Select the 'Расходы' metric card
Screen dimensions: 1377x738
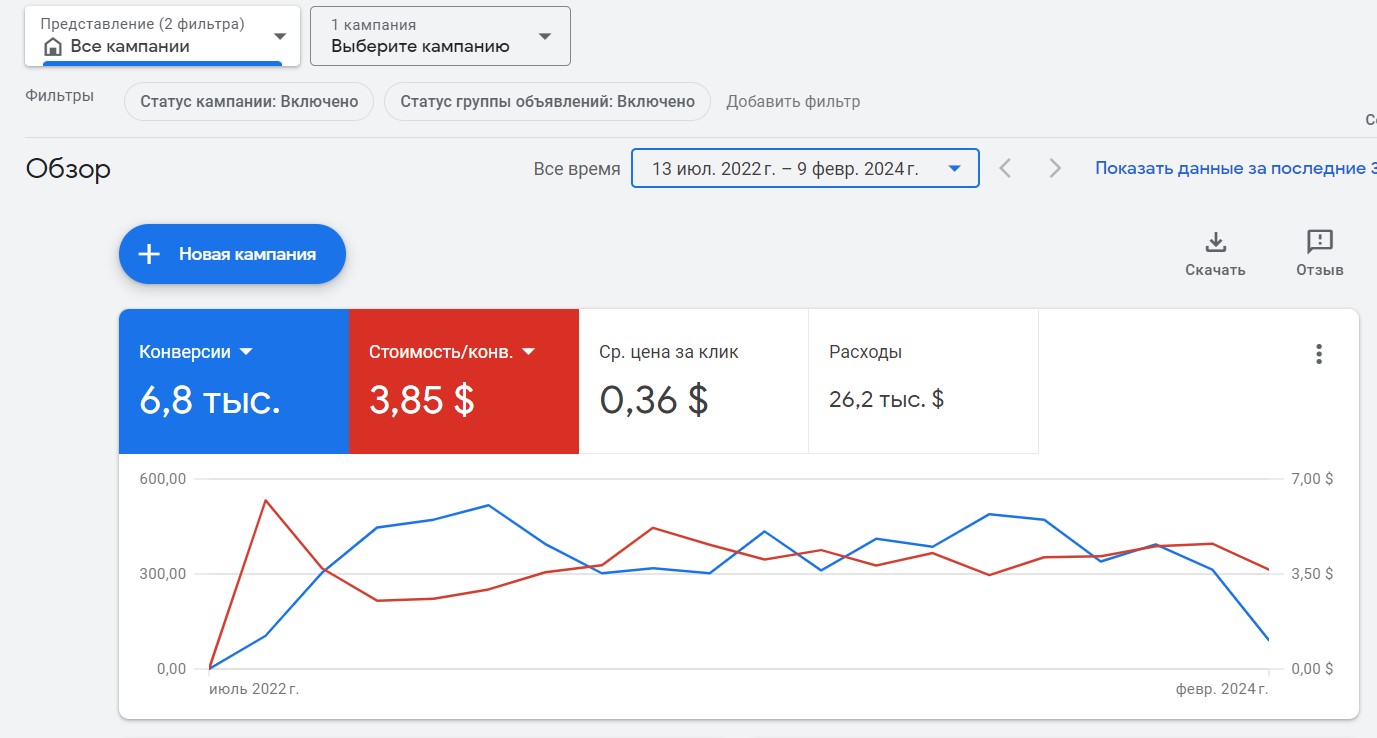click(x=924, y=381)
